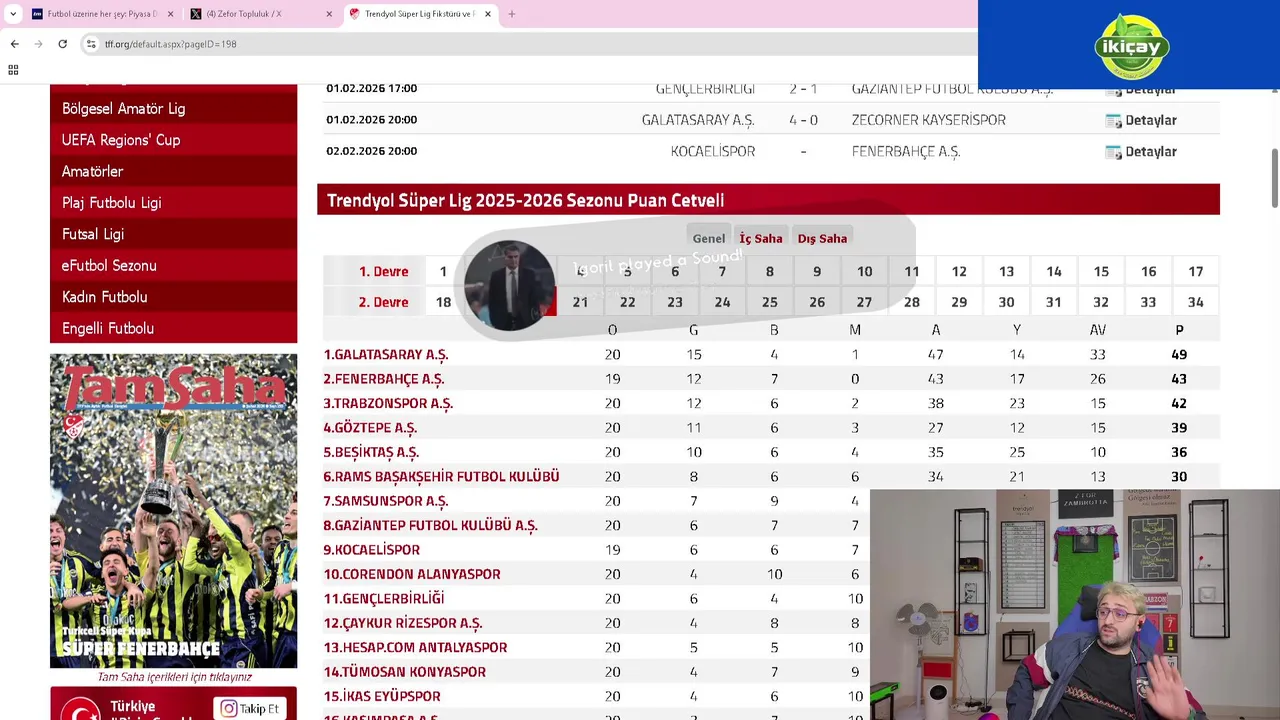Open the TamSaha magazine cover image
The width and height of the screenshot is (1280, 720).
pyautogui.click(x=173, y=511)
